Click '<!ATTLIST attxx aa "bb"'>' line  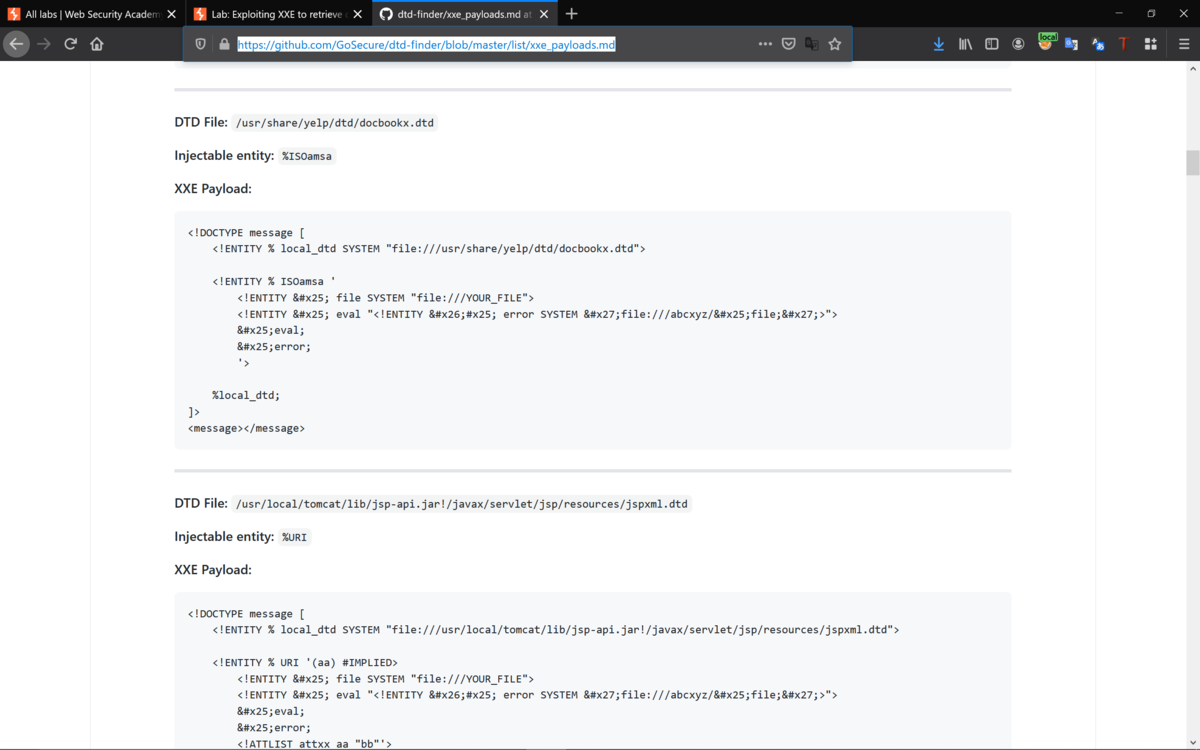coord(314,744)
